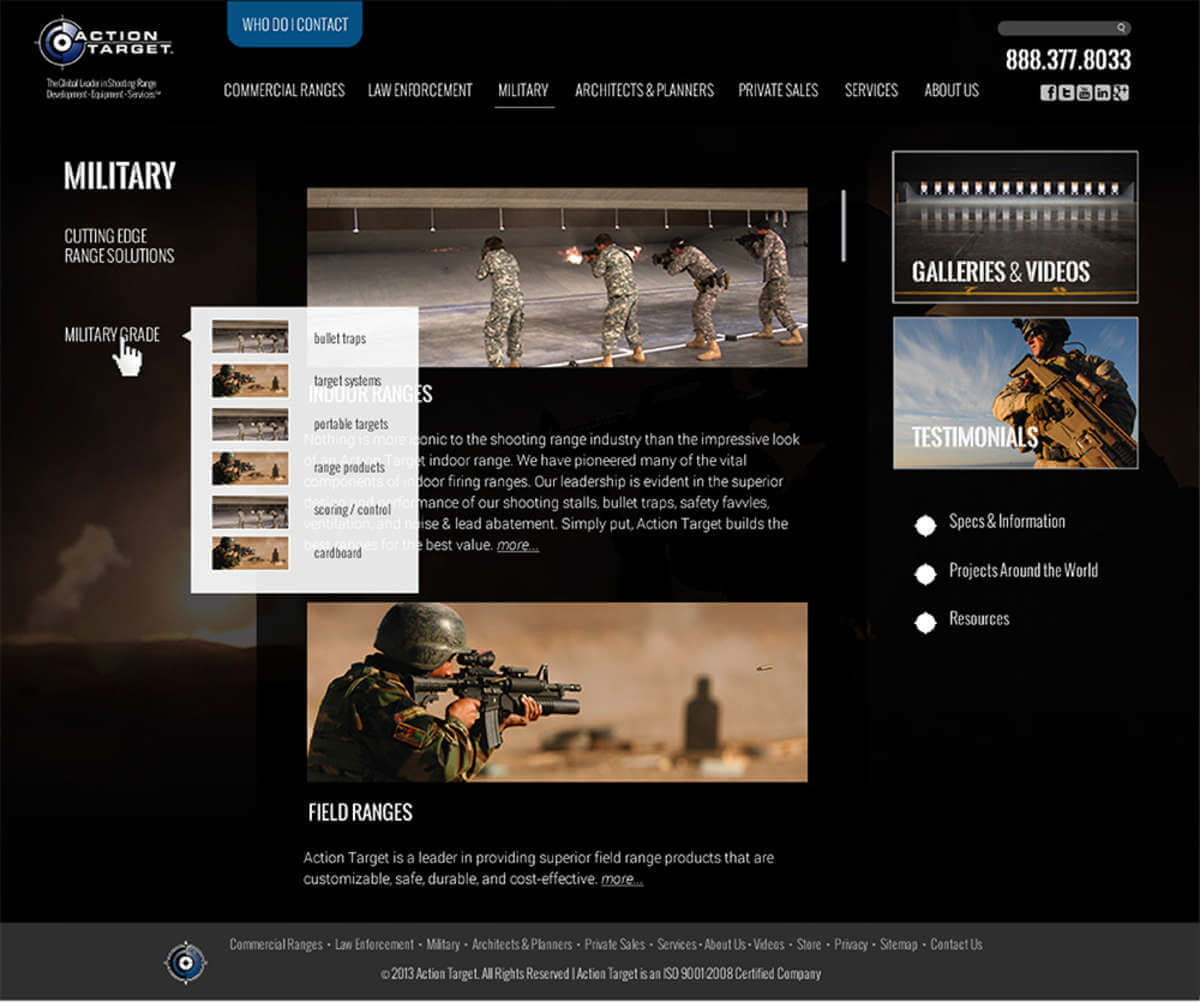Click the search magnifier icon
The width and height of the screenshot is (1200, 1002).
(x=1122, y=28)
